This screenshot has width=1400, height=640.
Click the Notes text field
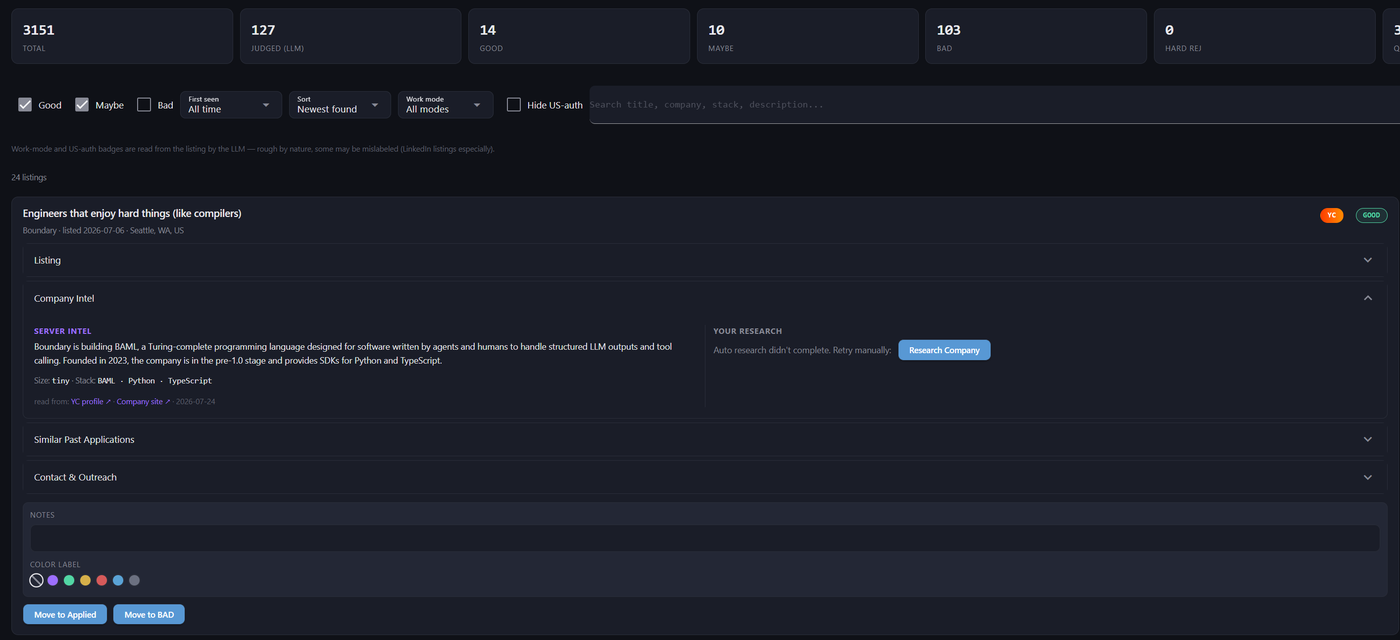click(704, 538)
